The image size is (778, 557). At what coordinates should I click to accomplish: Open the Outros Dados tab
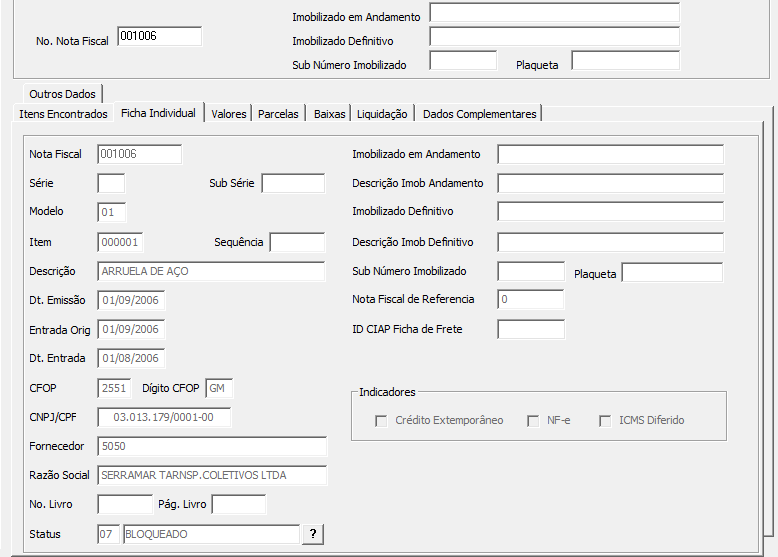62,94
